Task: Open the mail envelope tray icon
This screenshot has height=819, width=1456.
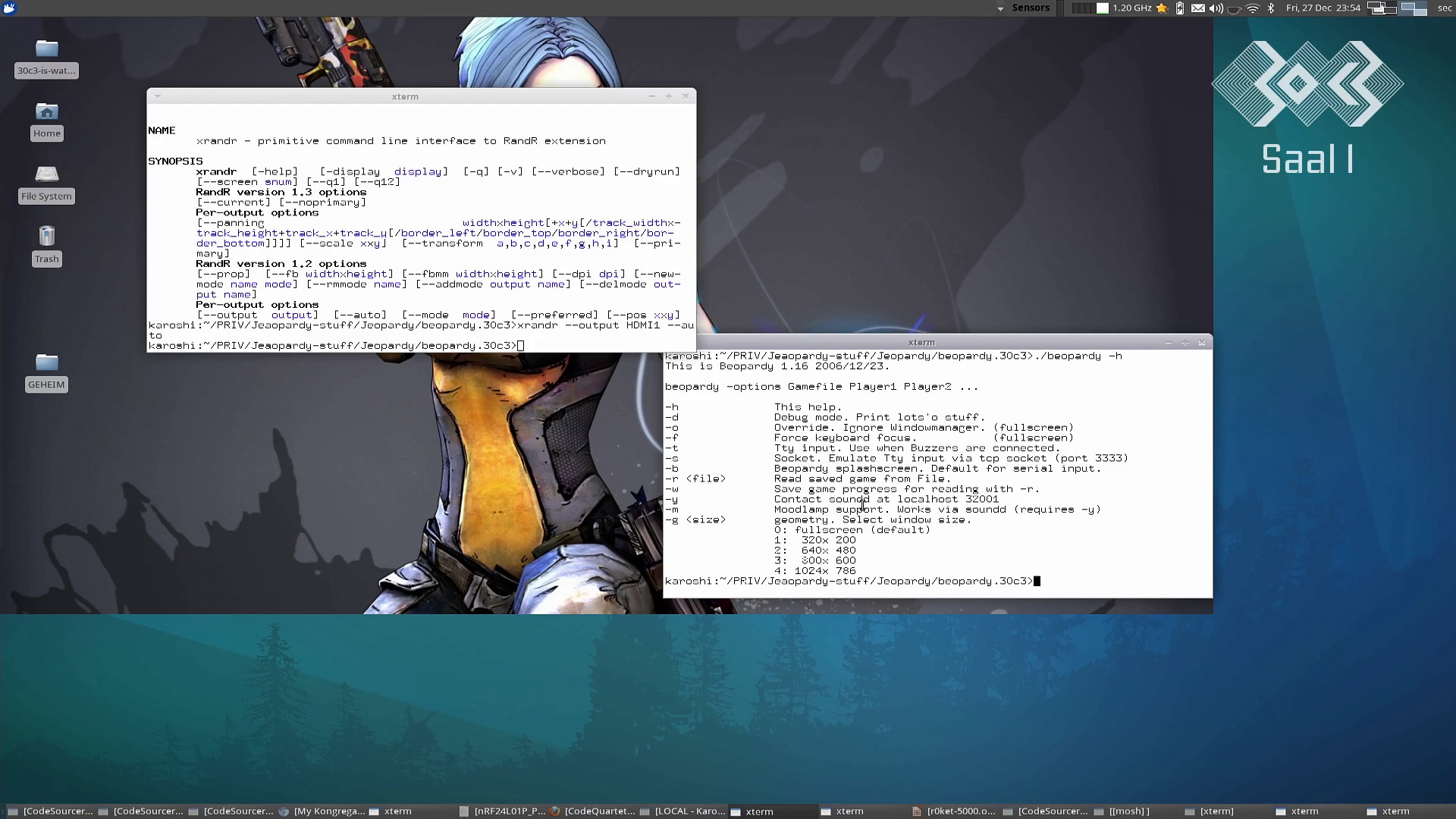Action: 1198,8
